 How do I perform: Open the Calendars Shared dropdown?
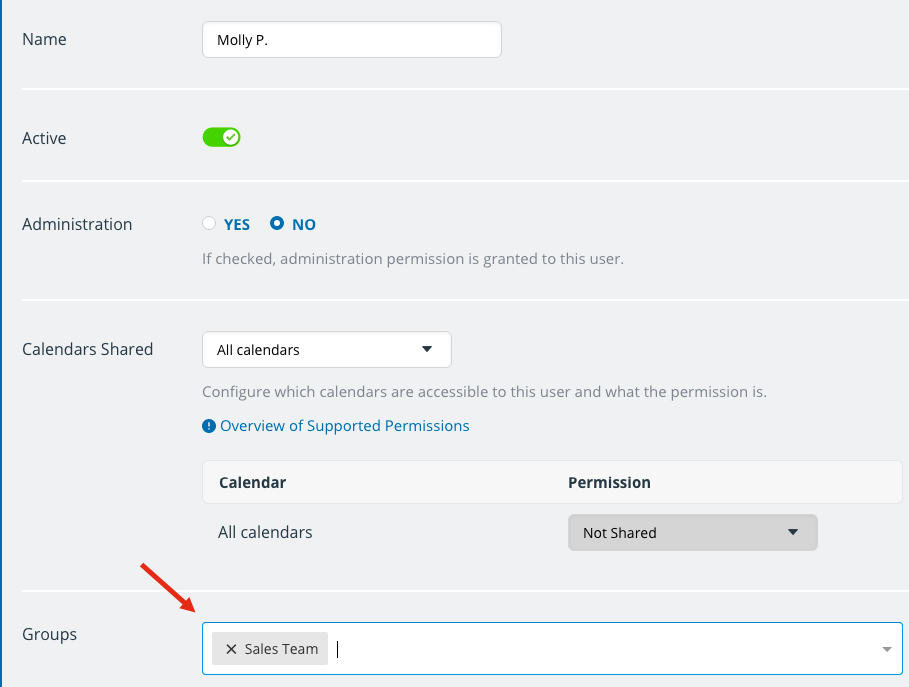pyautogui.click(x=326, y=350)
